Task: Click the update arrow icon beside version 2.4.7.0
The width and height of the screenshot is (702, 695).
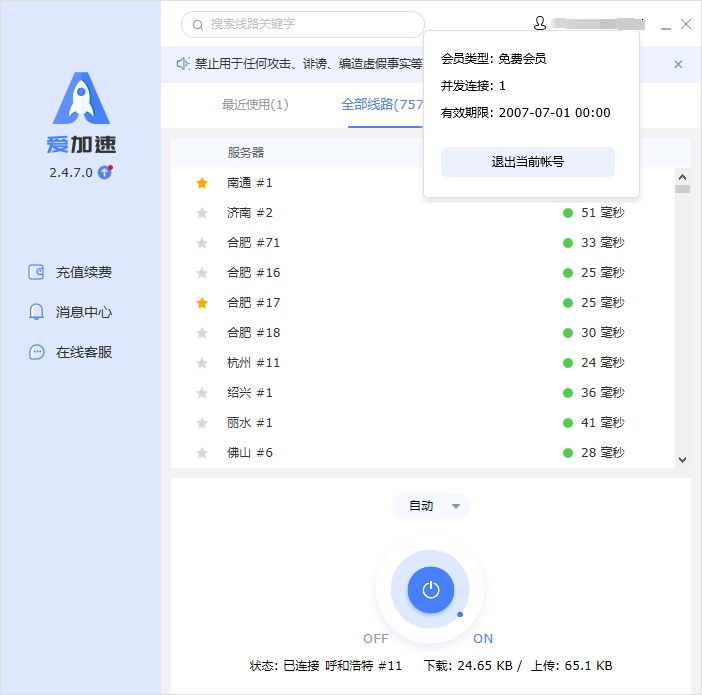Action: pos(105,172)
